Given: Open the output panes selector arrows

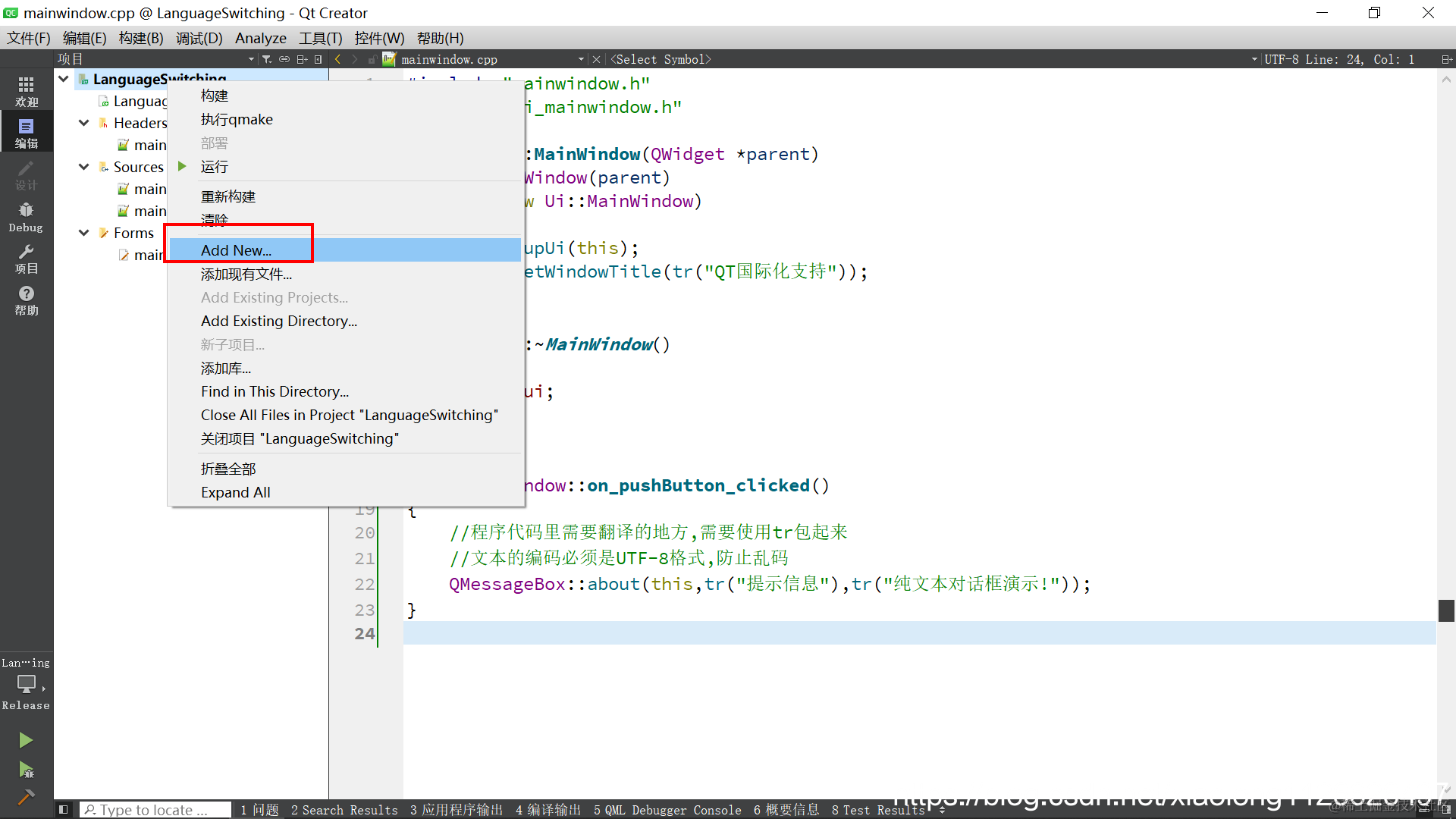Looking at the screenshot, I should (x=942, y=810).
